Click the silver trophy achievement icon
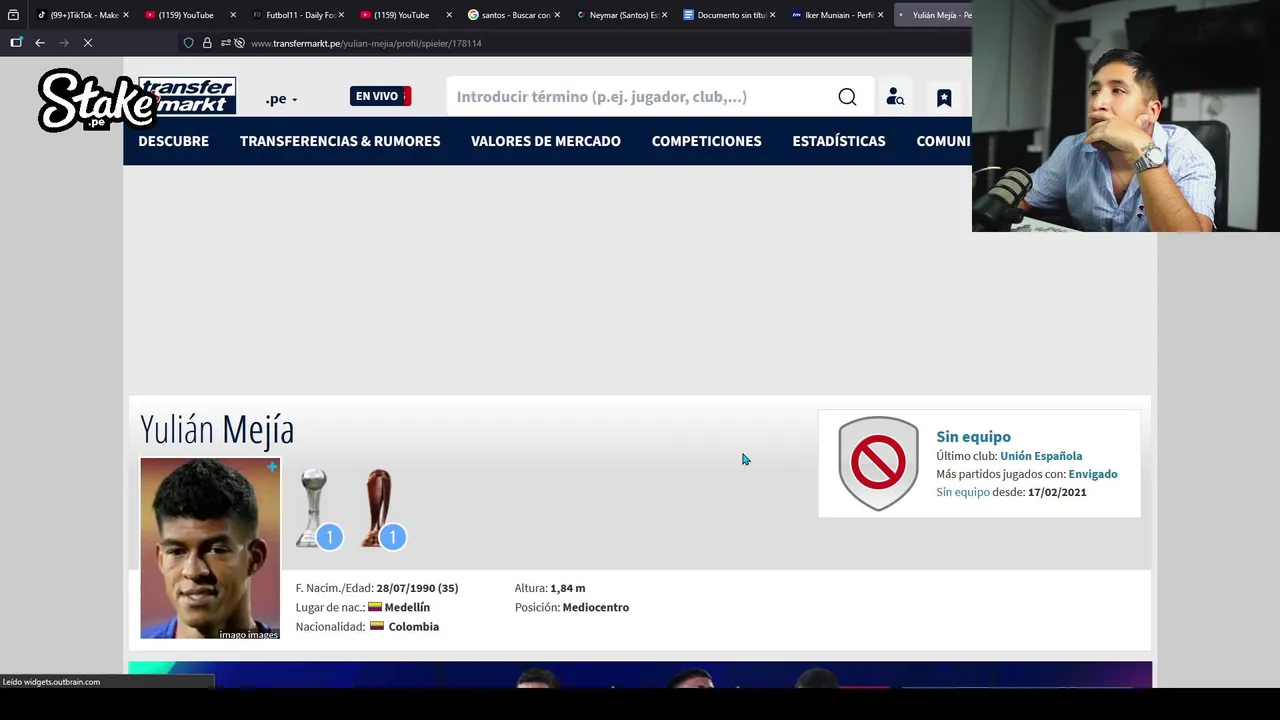 pos(315,508)
